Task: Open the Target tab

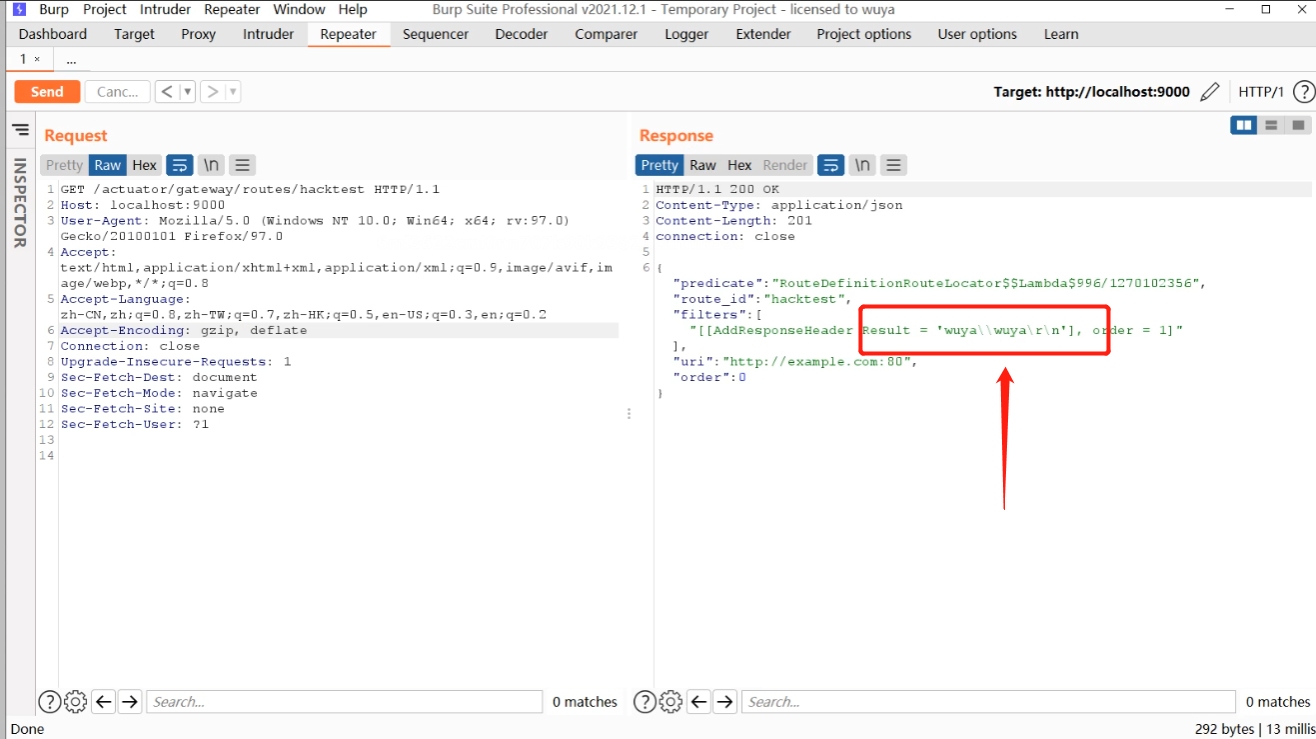Action: click(134, 34)
